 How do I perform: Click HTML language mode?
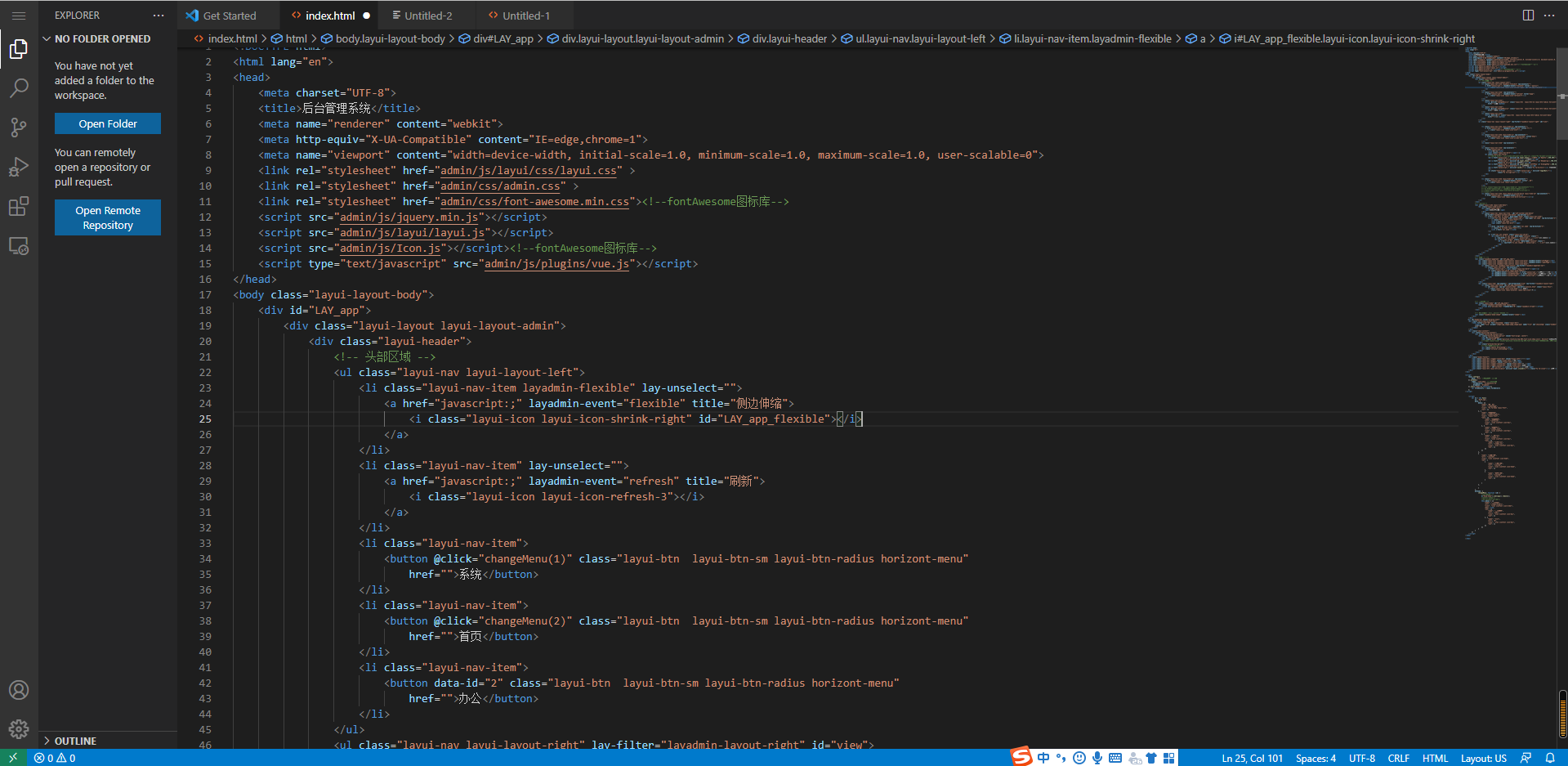1435,758
